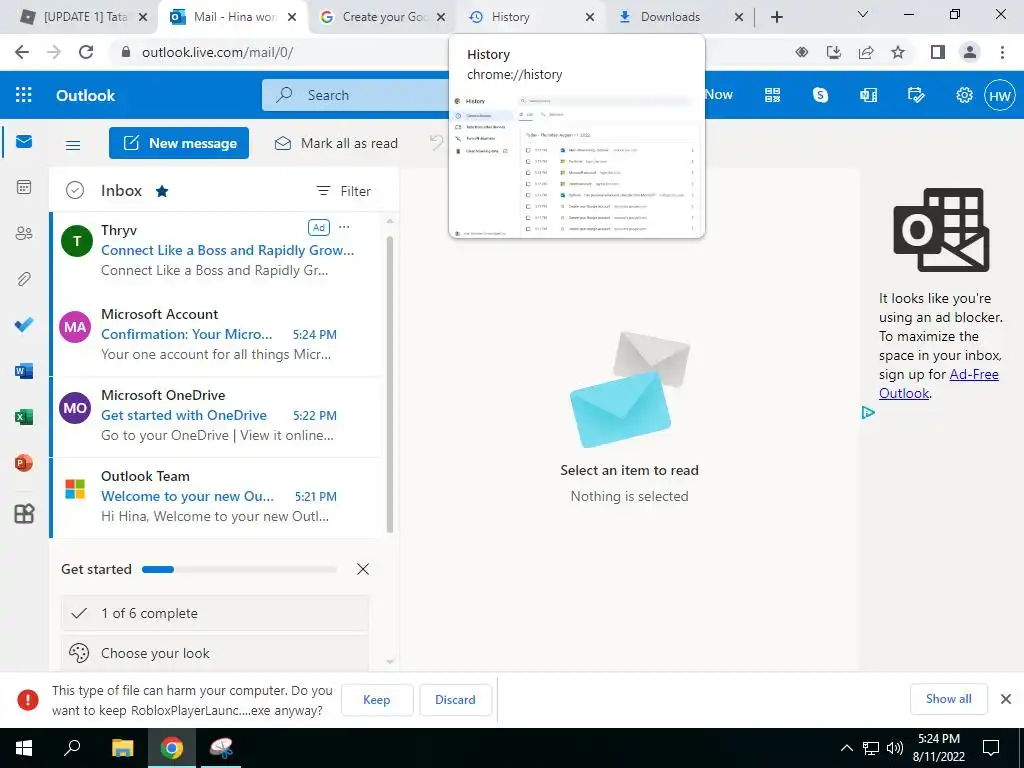Click the Outlook Search box

[x=356, y=95]
